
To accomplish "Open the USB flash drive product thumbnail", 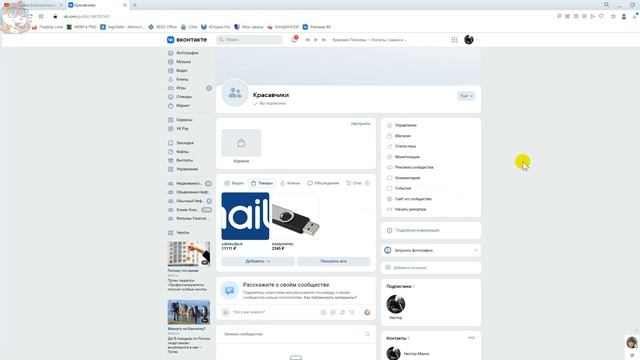I will [x=296, y=216].
